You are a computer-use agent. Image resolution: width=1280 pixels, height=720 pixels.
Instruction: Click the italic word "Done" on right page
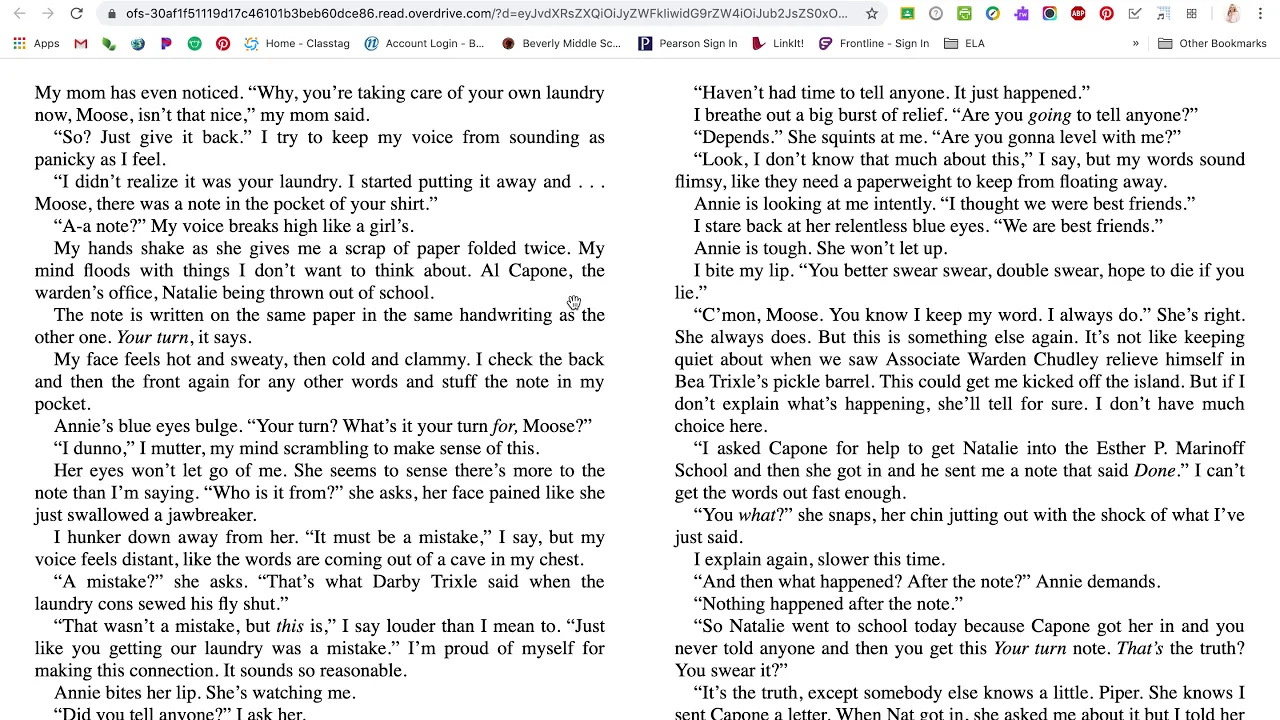1154,471
